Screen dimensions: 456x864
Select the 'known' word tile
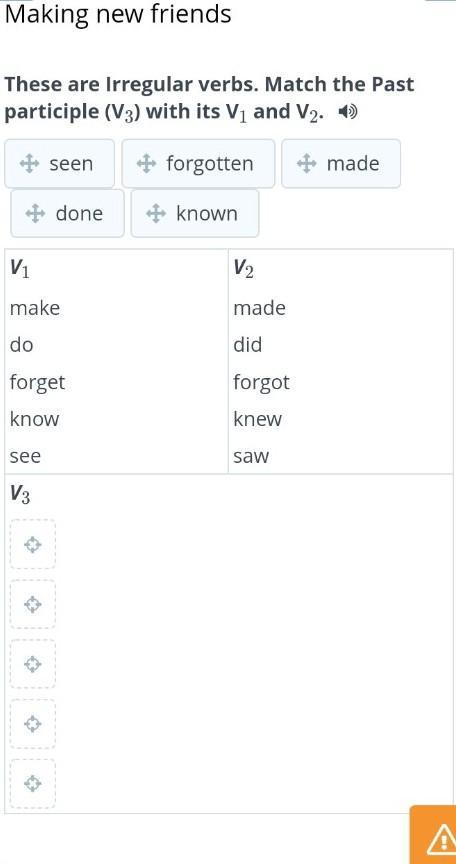(195, 213)
